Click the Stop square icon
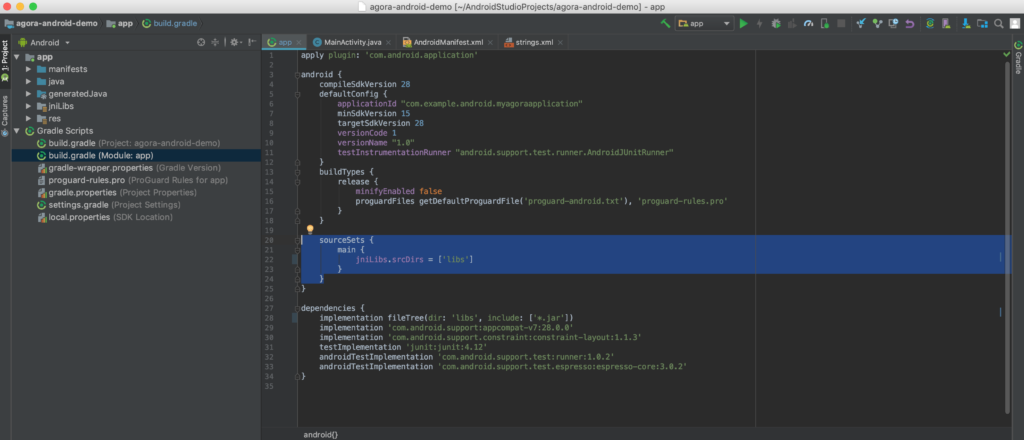Screen dimensions: 1024x440 [x=841, y=24]
